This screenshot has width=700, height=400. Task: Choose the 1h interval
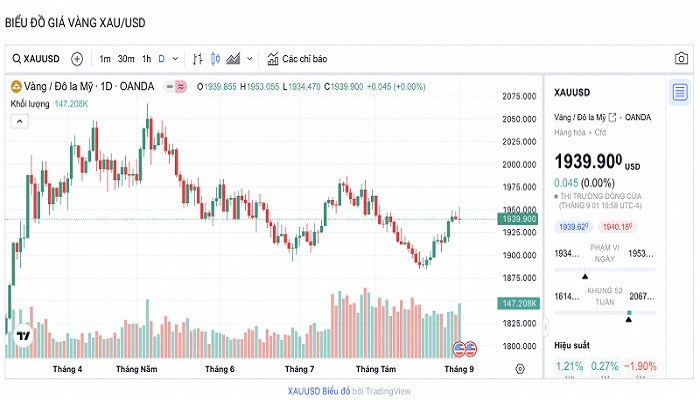(x=146, y=59)
